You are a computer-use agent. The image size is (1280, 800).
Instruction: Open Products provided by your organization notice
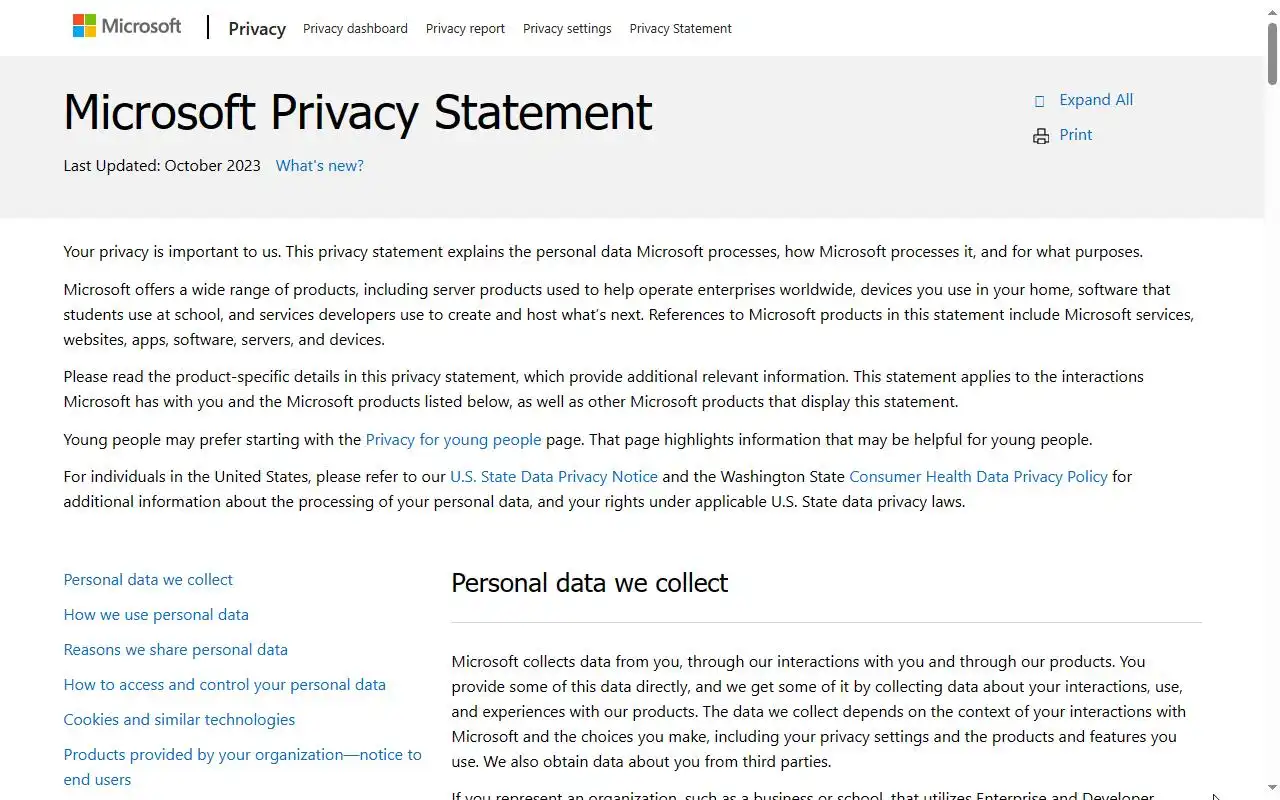coord(242,755)
